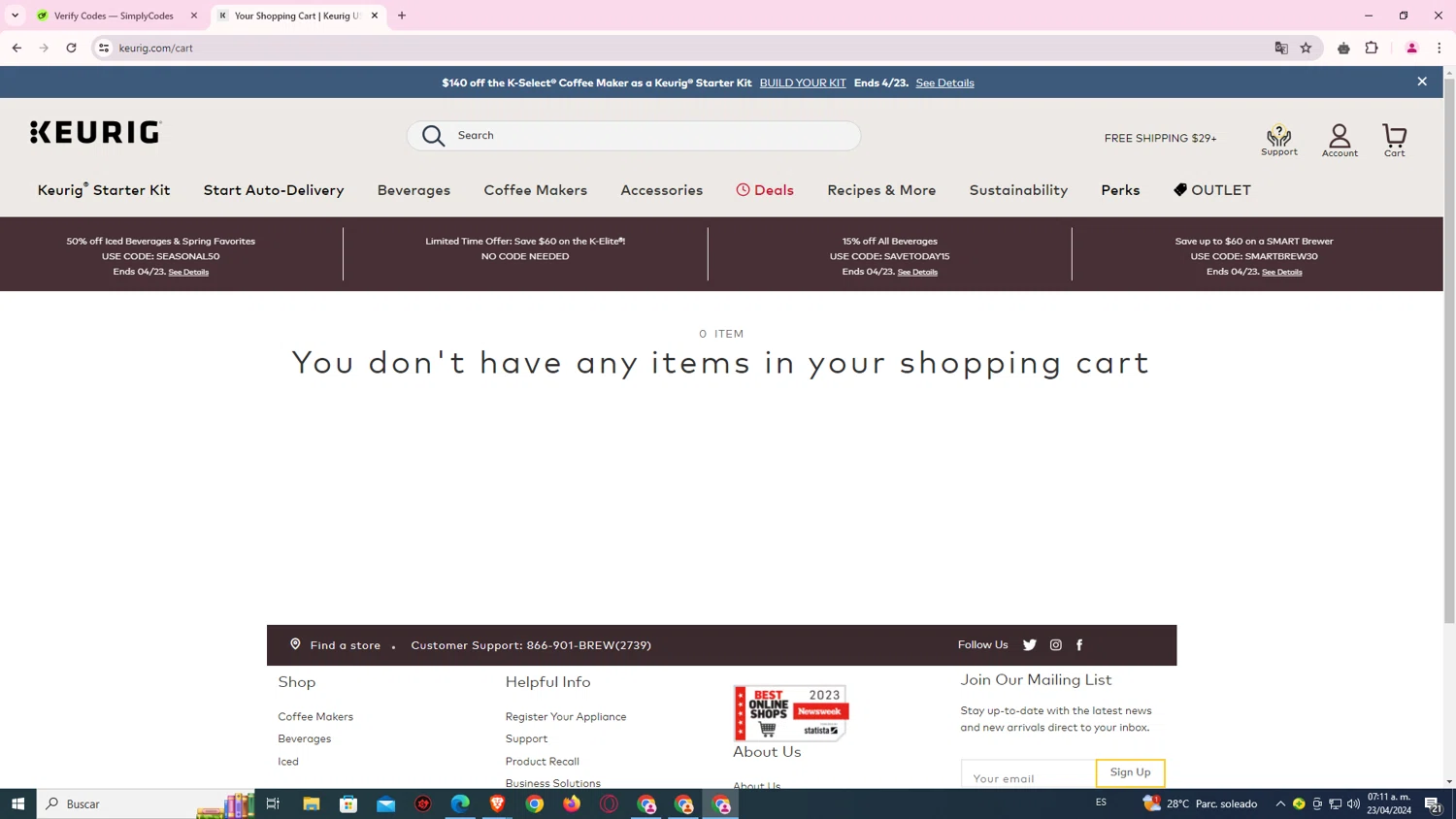Viewport: 1456px width, 819px height.
Task: Open Product Recall link
Action: (542, 761)
